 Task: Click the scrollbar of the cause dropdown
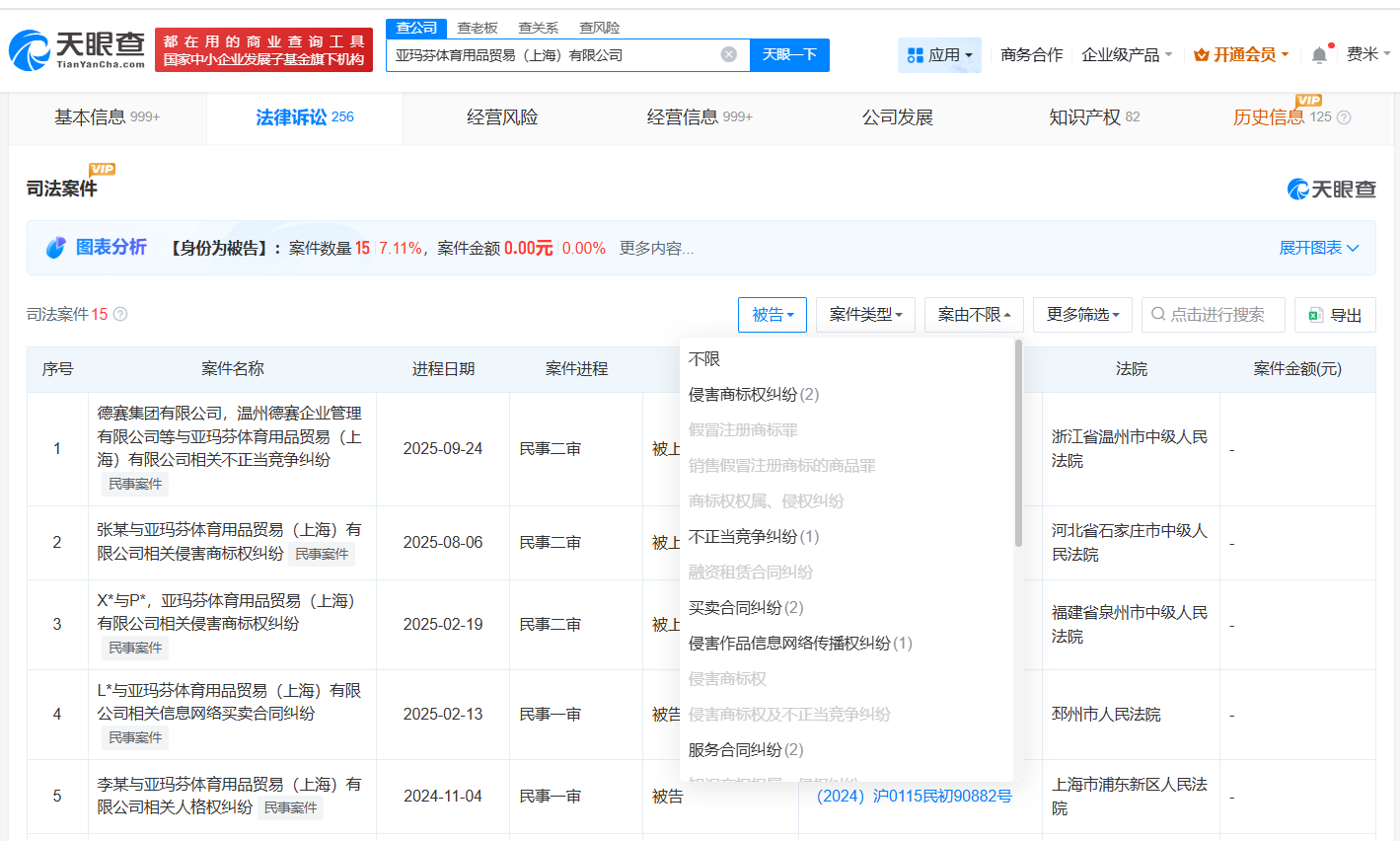coord(1017,444)
